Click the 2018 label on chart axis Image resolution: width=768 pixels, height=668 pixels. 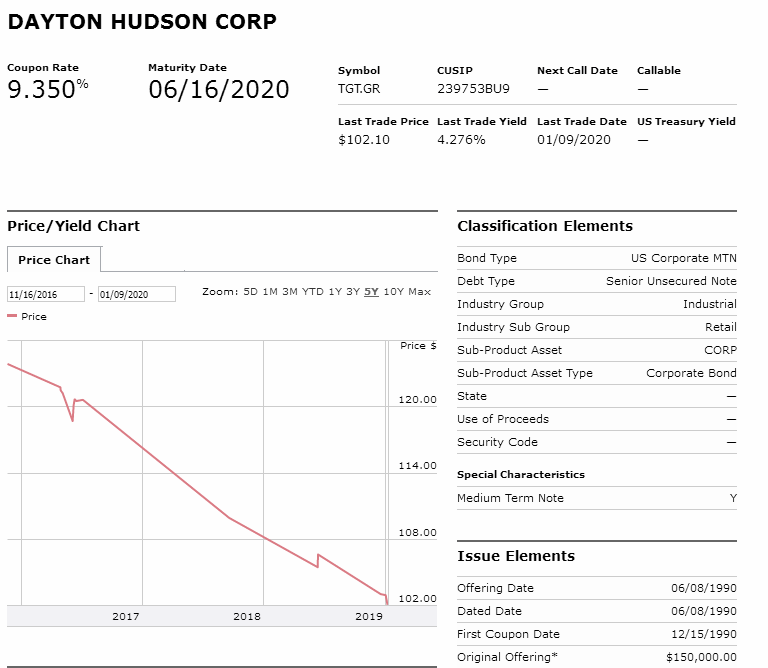coord(247,617)
